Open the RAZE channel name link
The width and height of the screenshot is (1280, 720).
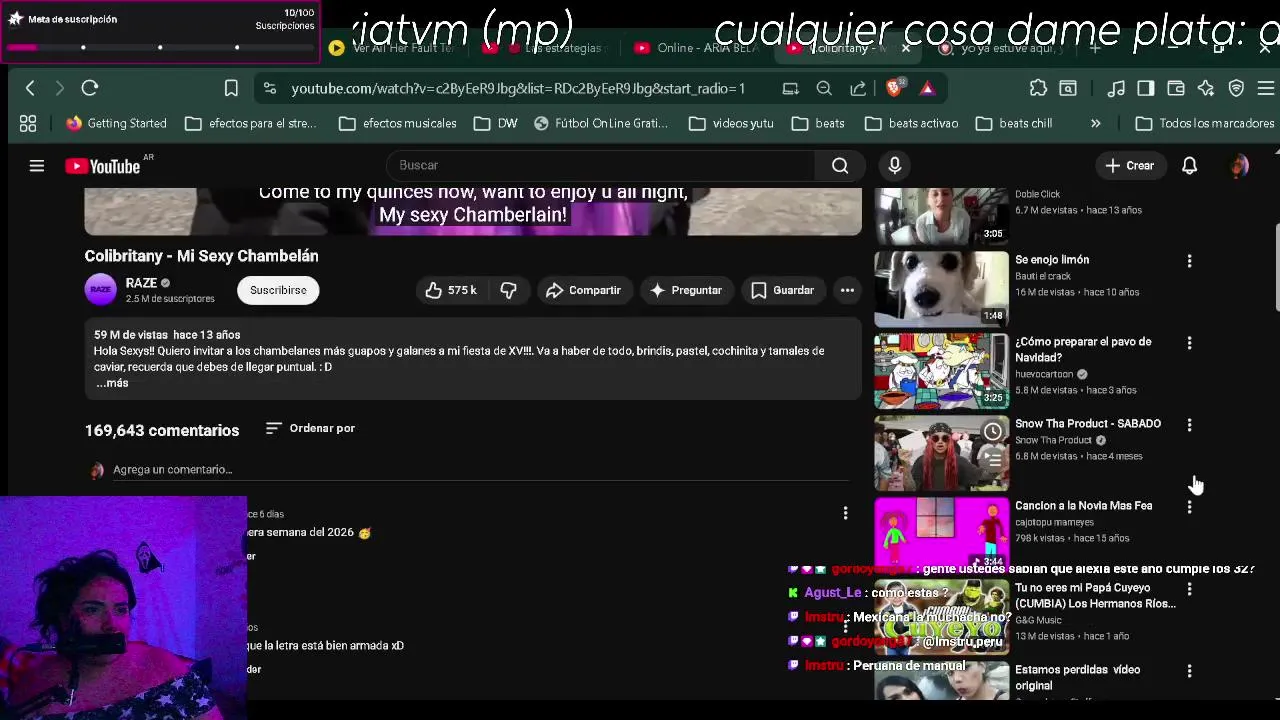(141, 283)
